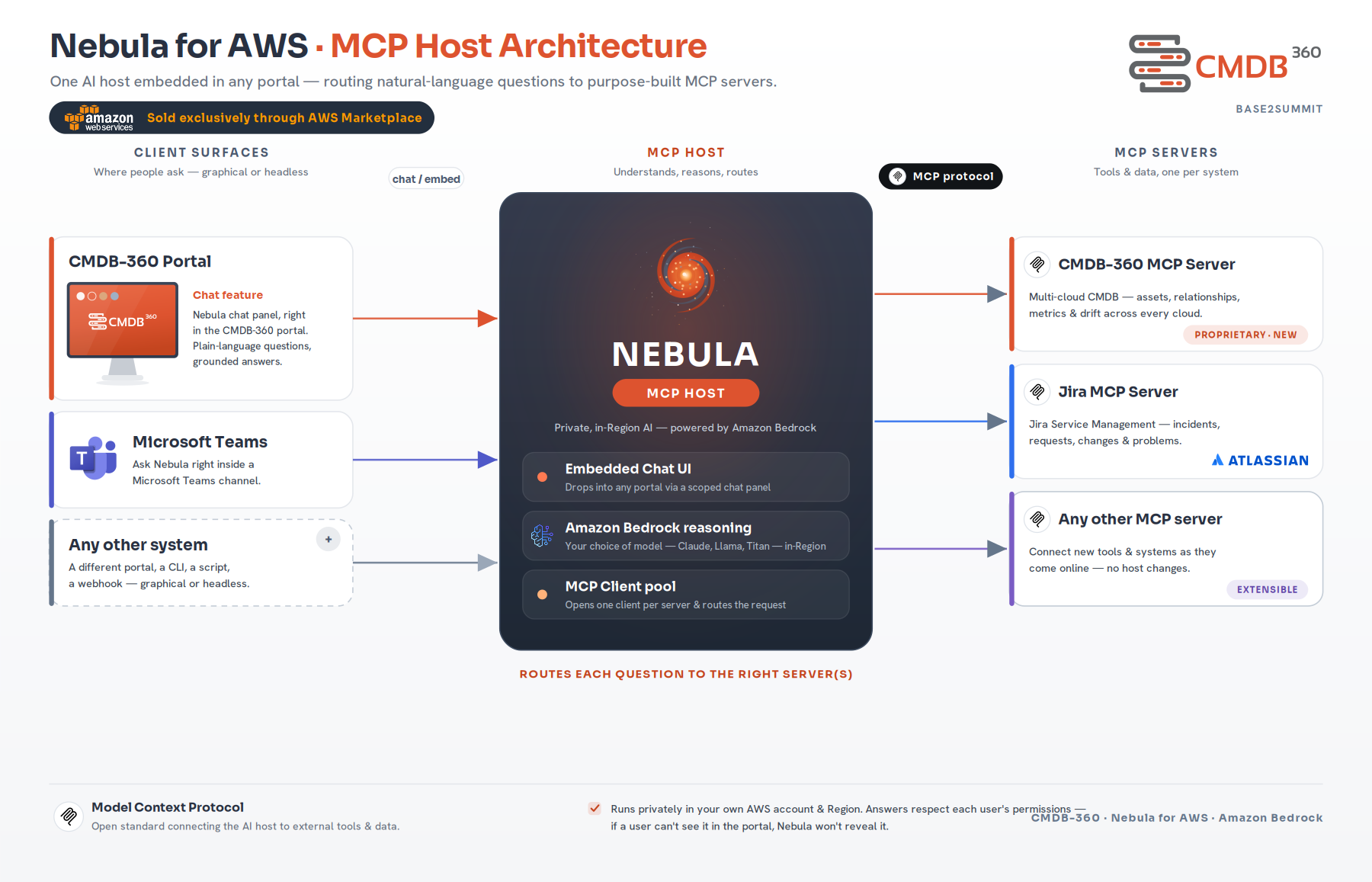Click the Nebula galaxy swirl icon
1372x882 pixels.
686,275
